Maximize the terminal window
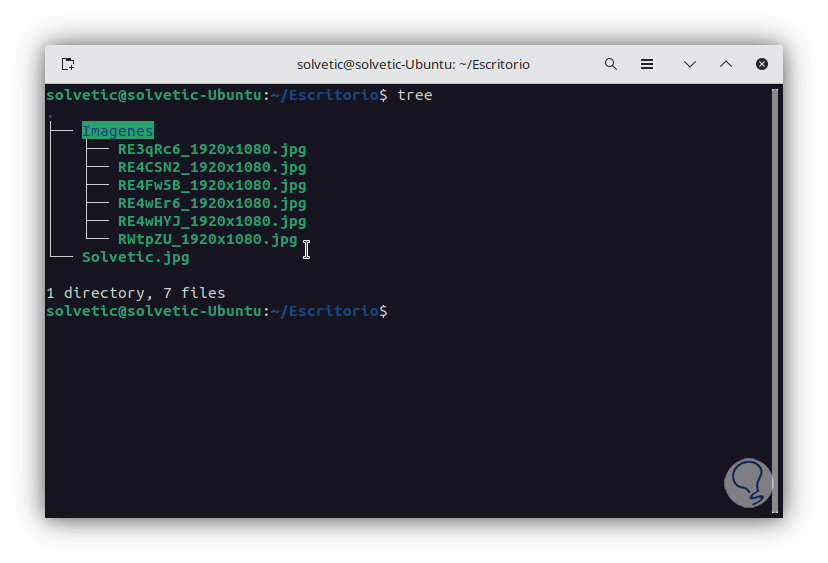Image resolution: width=828 pixels, height=563 pixels. pyautogui.click(x=726, y=64)
